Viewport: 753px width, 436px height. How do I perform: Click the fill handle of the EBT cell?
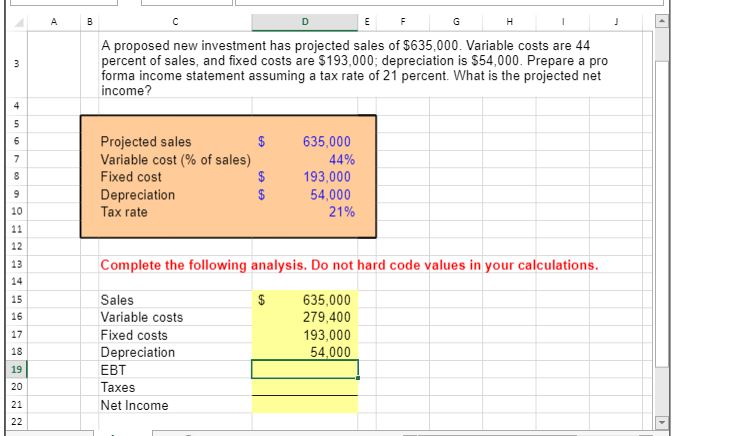pos(358,378)
